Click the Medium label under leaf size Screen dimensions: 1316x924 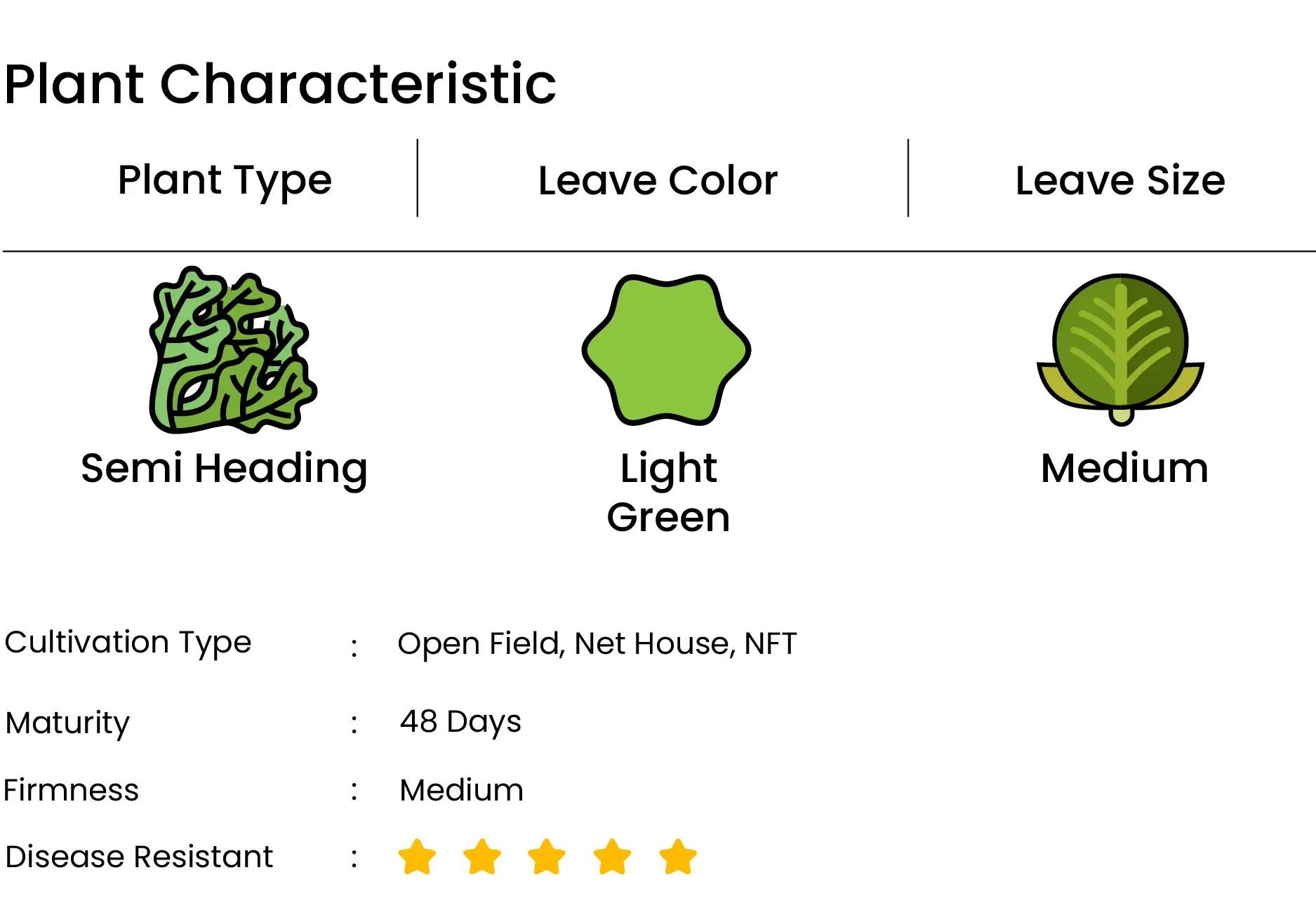click(x=1124, y=468)
